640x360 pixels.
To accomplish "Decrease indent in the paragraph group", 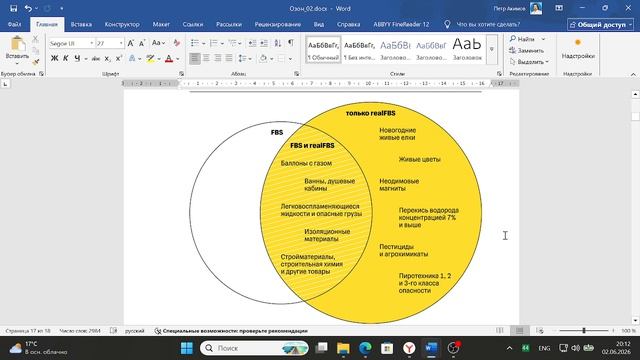I will click(253, 43).
